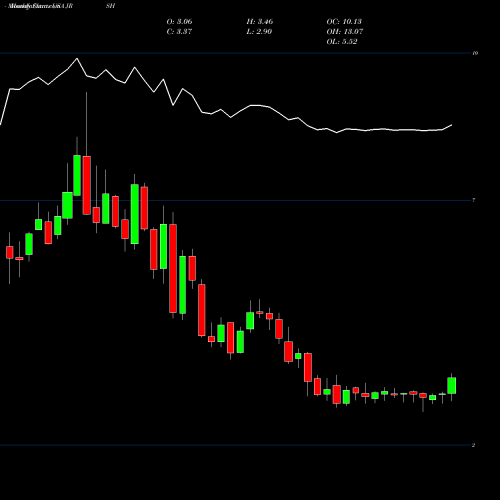Click the close value 'C: 3.37'

(179, 32)
